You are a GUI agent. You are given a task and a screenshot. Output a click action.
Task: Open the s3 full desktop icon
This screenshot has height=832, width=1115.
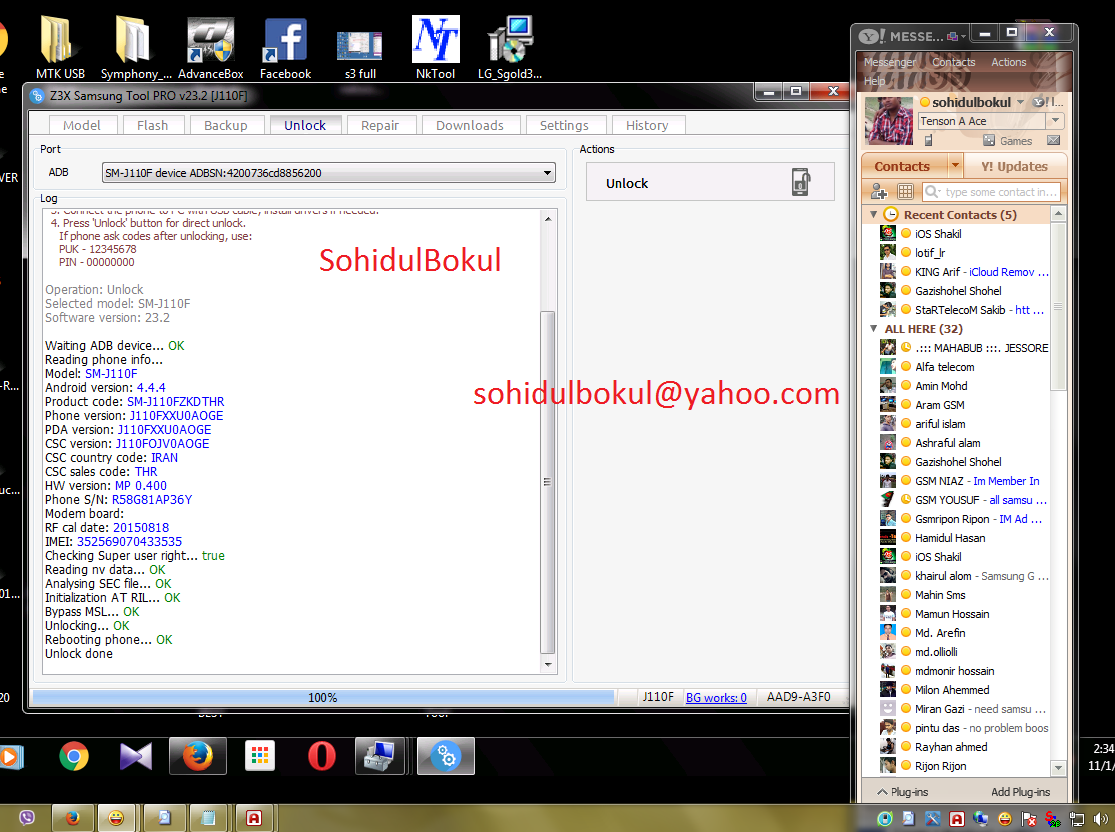point(360,55)
